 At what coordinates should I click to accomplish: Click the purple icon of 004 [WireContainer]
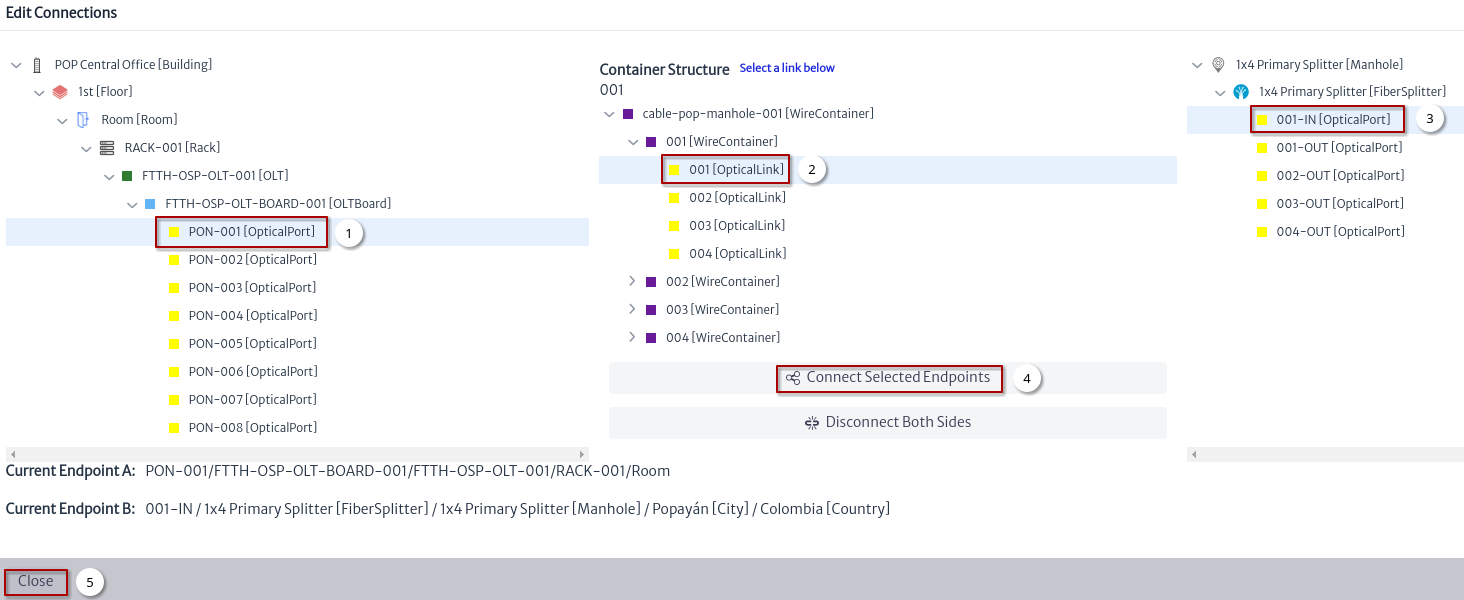point(651,338)
